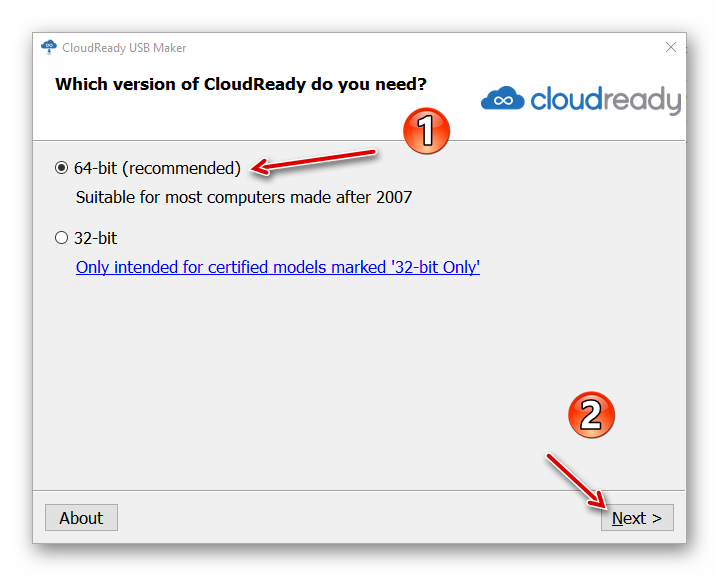Click the 'CloudReady USB Maker' window title text
Image resolution: width=719 pixels, height=576 pixels.
pos(124,48)
